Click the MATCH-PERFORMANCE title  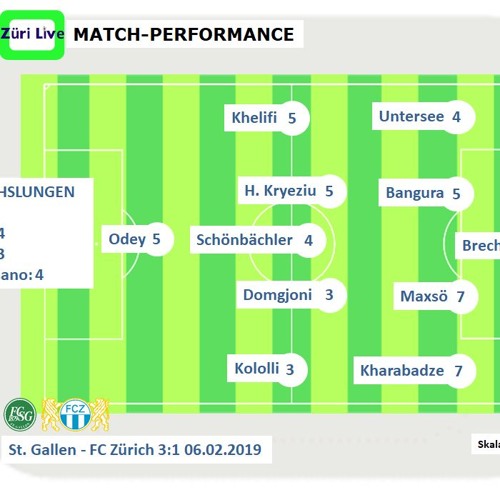click(184, 34)
